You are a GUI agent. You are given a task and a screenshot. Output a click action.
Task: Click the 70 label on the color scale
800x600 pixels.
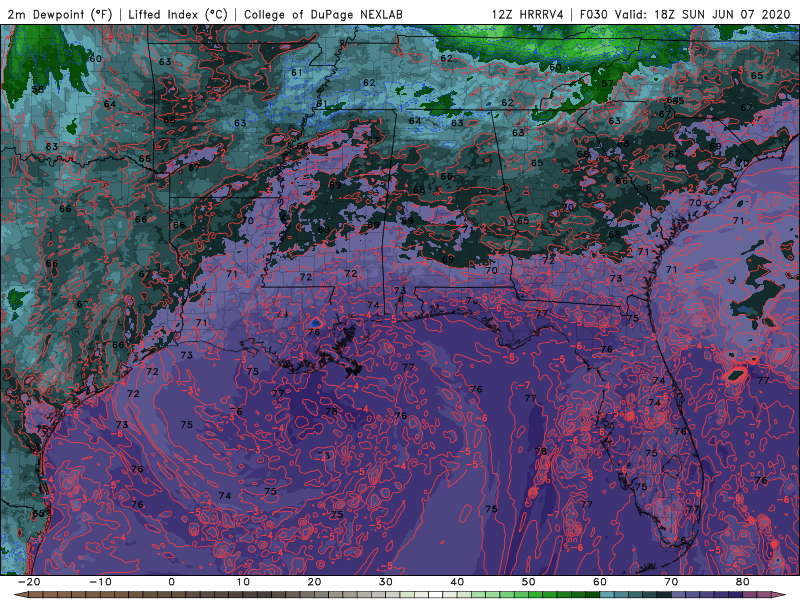click(671, 582)
